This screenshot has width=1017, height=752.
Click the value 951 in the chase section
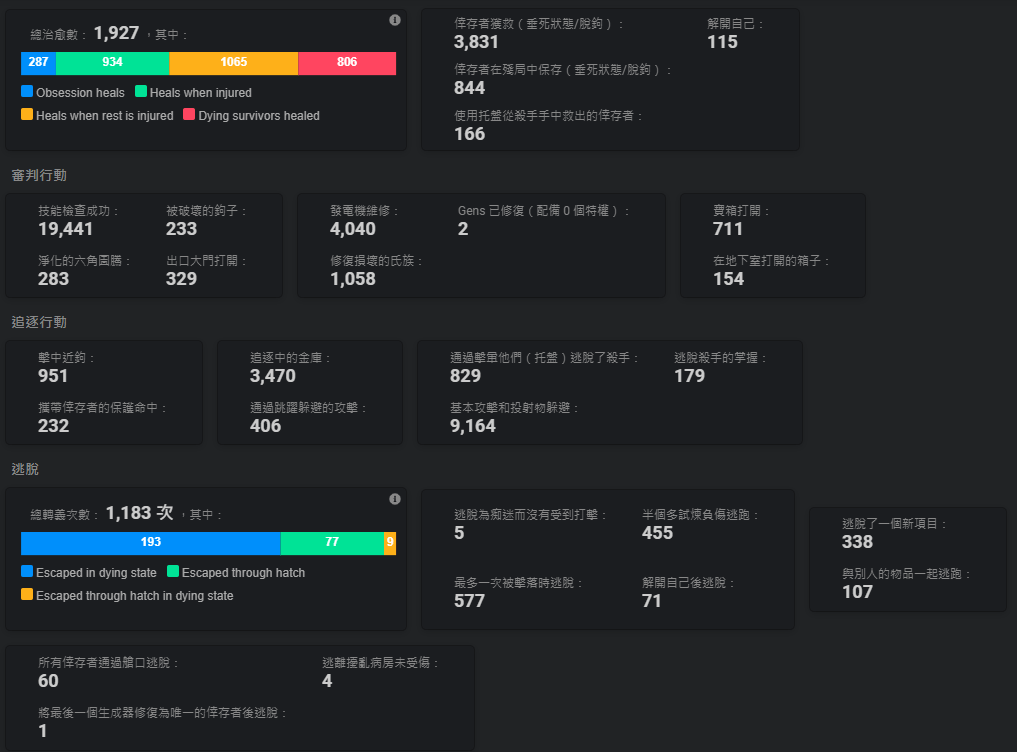pyautogui.click(x=53, y=376)
